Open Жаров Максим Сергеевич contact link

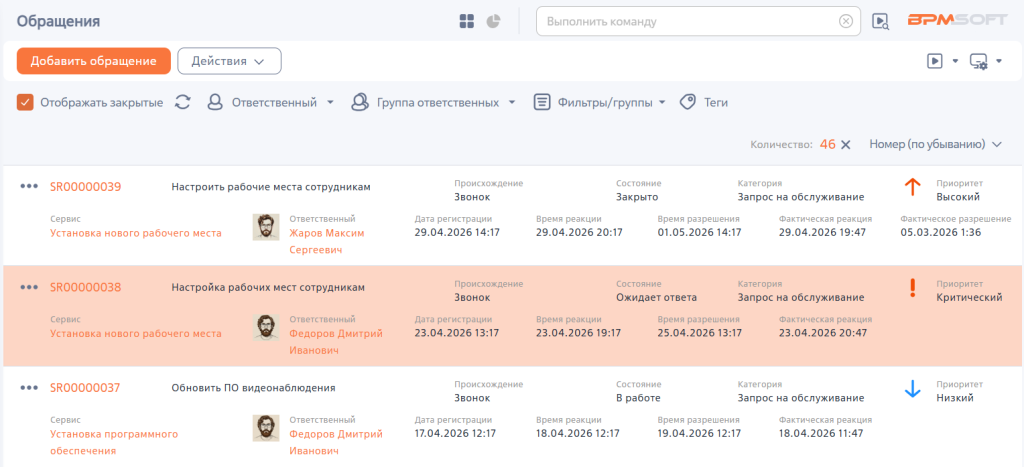(x=327, y=242)
